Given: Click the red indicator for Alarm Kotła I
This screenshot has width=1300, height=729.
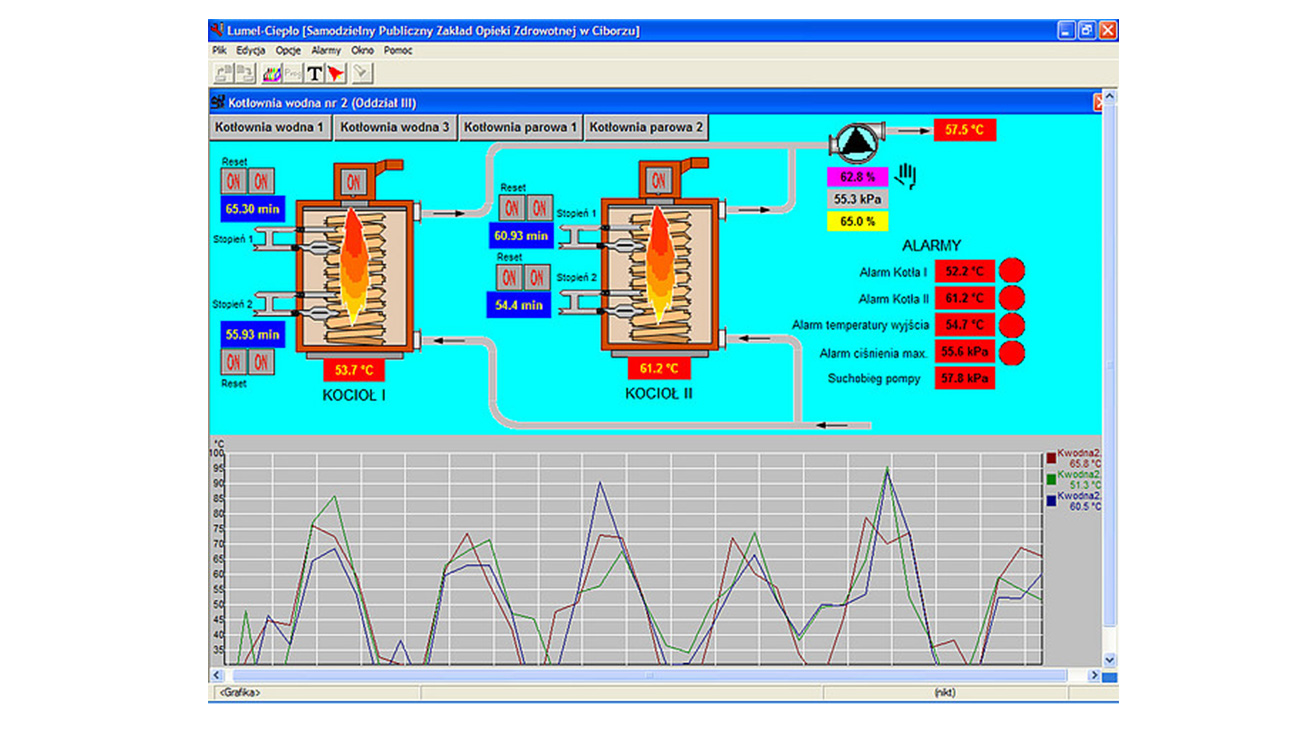Looking at the screenshot, I should pyautogui.click(x=1012, y=271).
